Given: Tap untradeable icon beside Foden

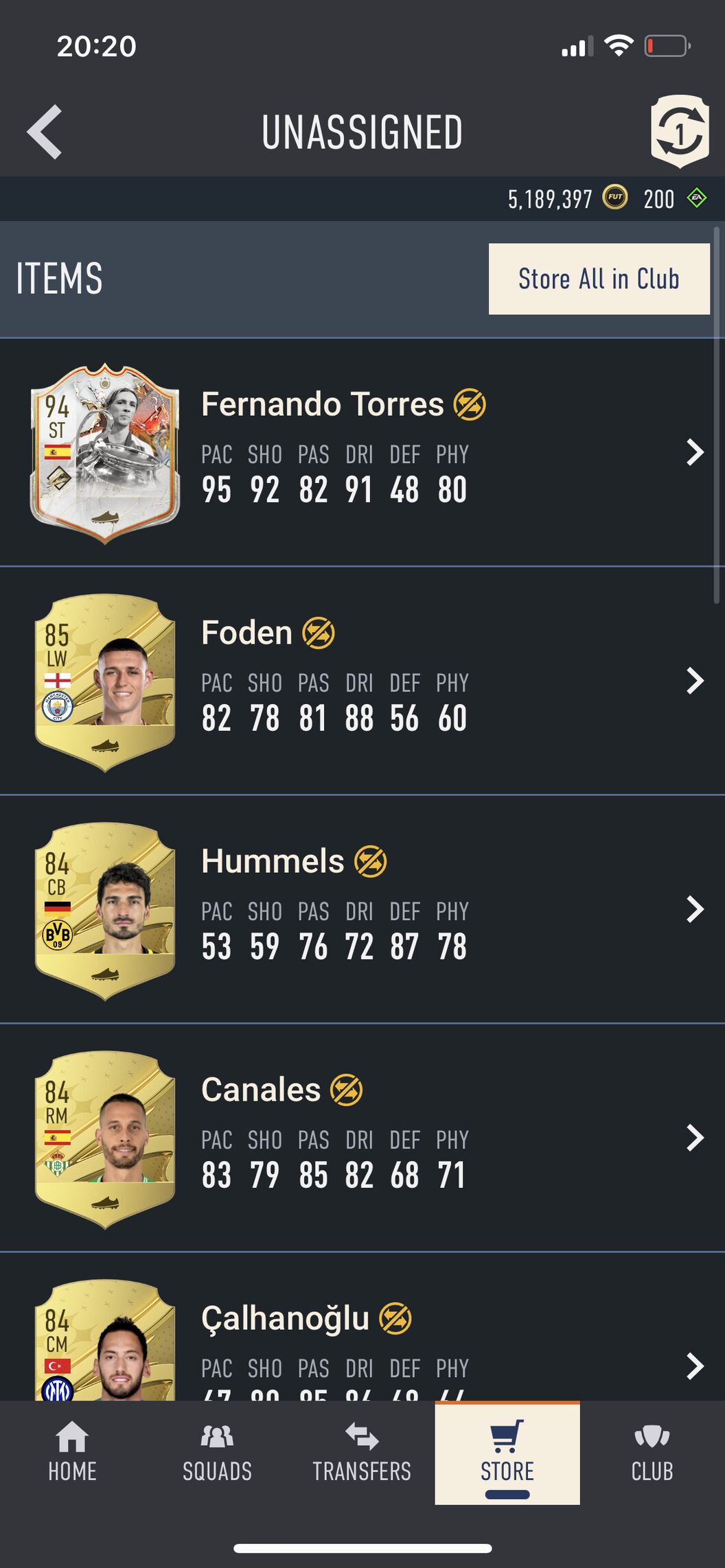Looking at the screenshot, I should click(x=319, y=633).
